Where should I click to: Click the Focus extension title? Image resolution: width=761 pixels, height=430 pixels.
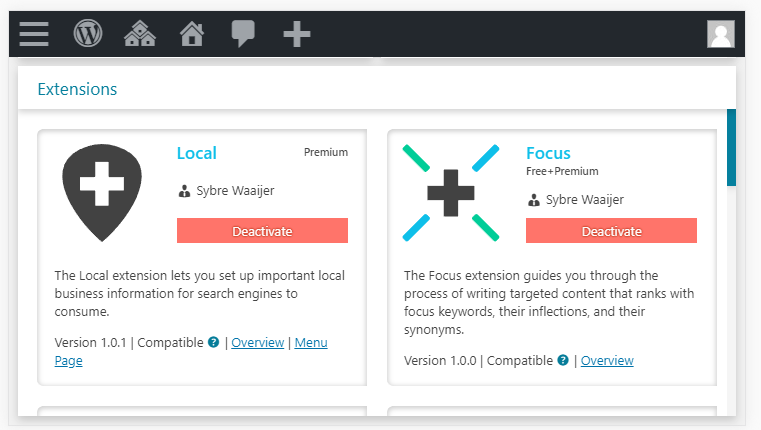[548, 153]
